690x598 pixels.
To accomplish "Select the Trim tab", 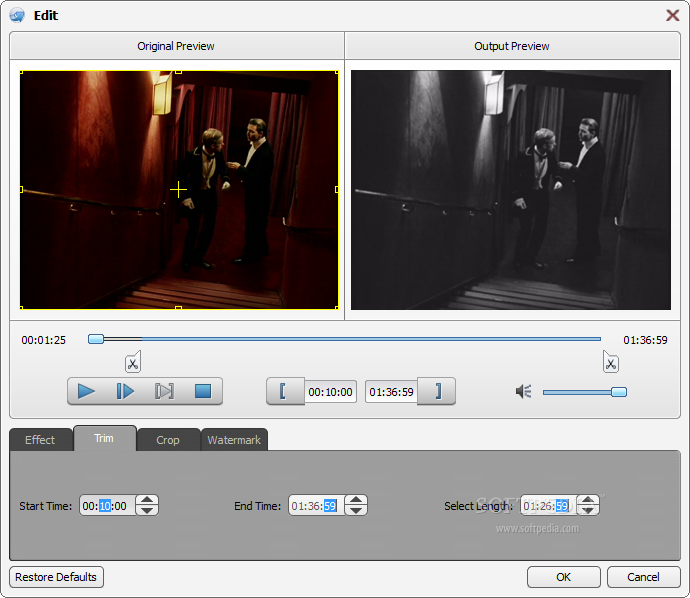I will pos(104,438).
